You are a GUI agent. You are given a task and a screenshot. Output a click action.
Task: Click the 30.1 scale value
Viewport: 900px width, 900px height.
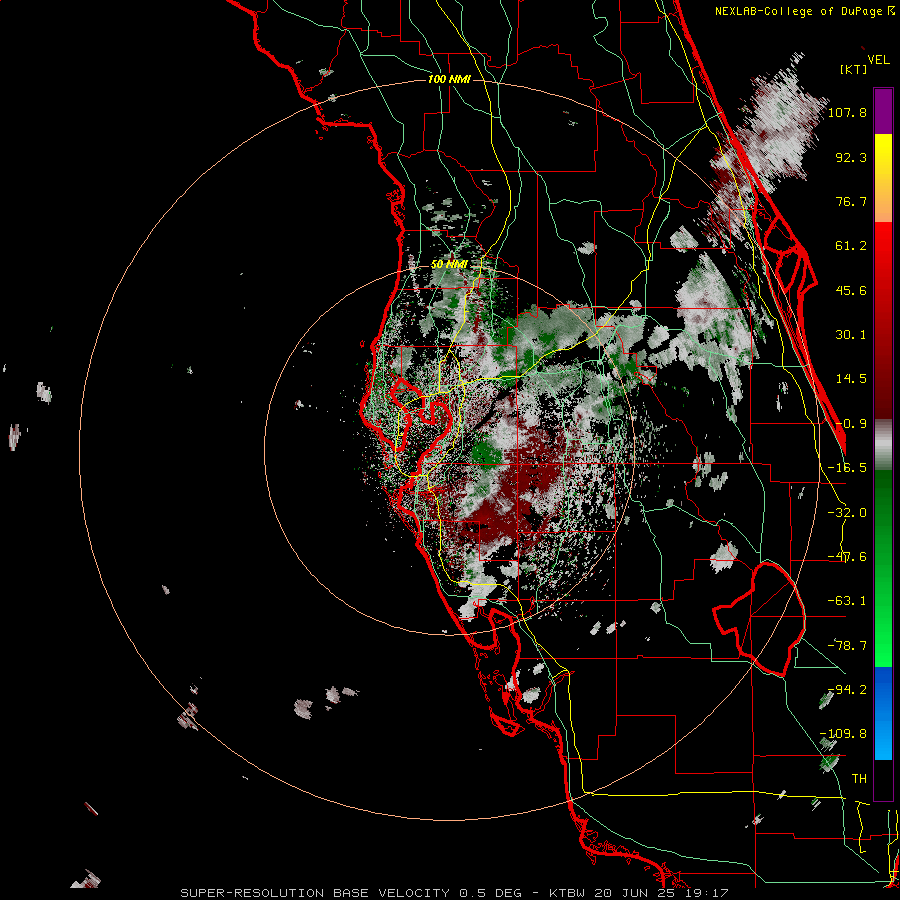click(851, 335)
